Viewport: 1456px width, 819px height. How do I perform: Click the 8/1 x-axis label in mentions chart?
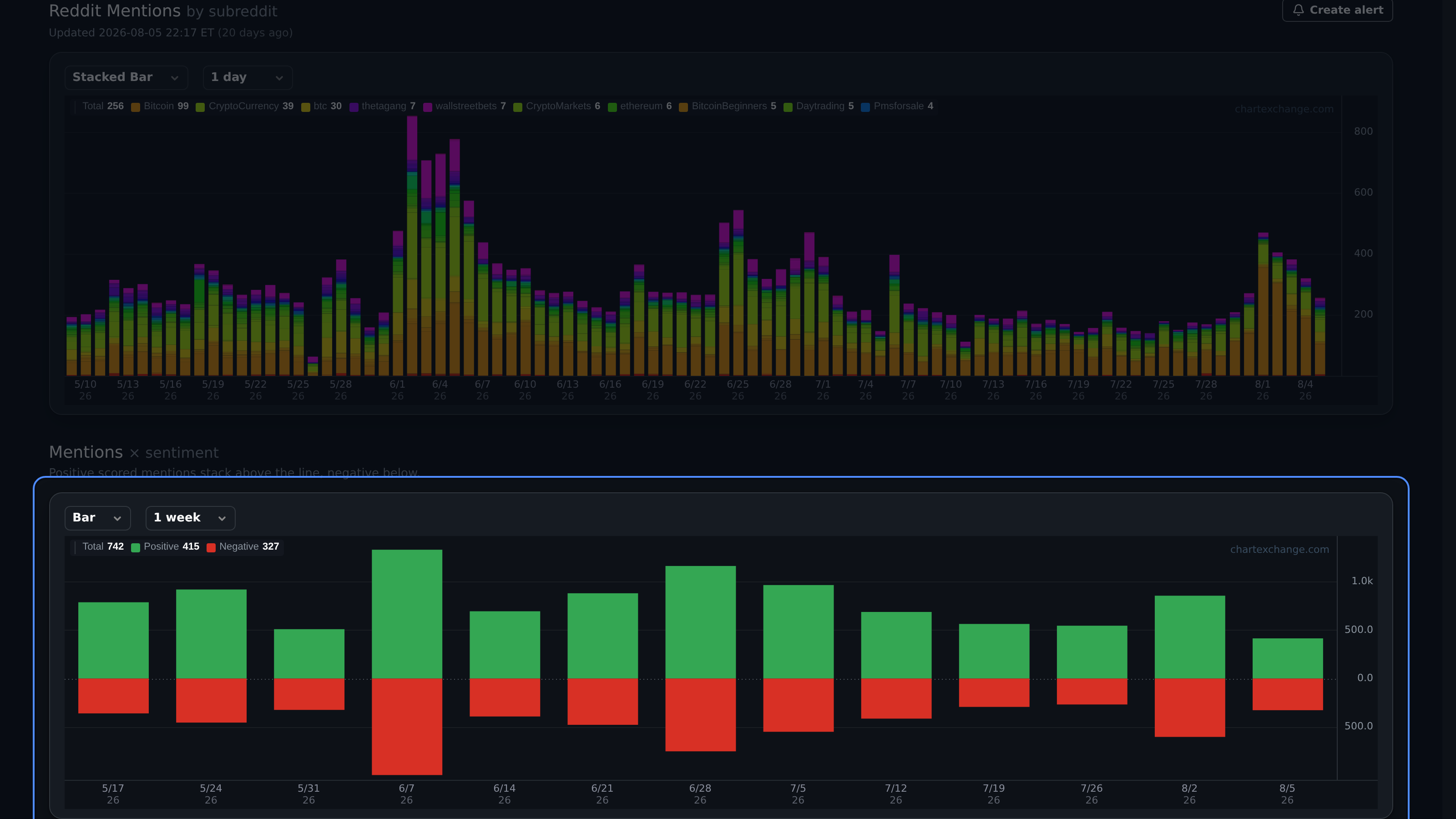pos(1262,390)
